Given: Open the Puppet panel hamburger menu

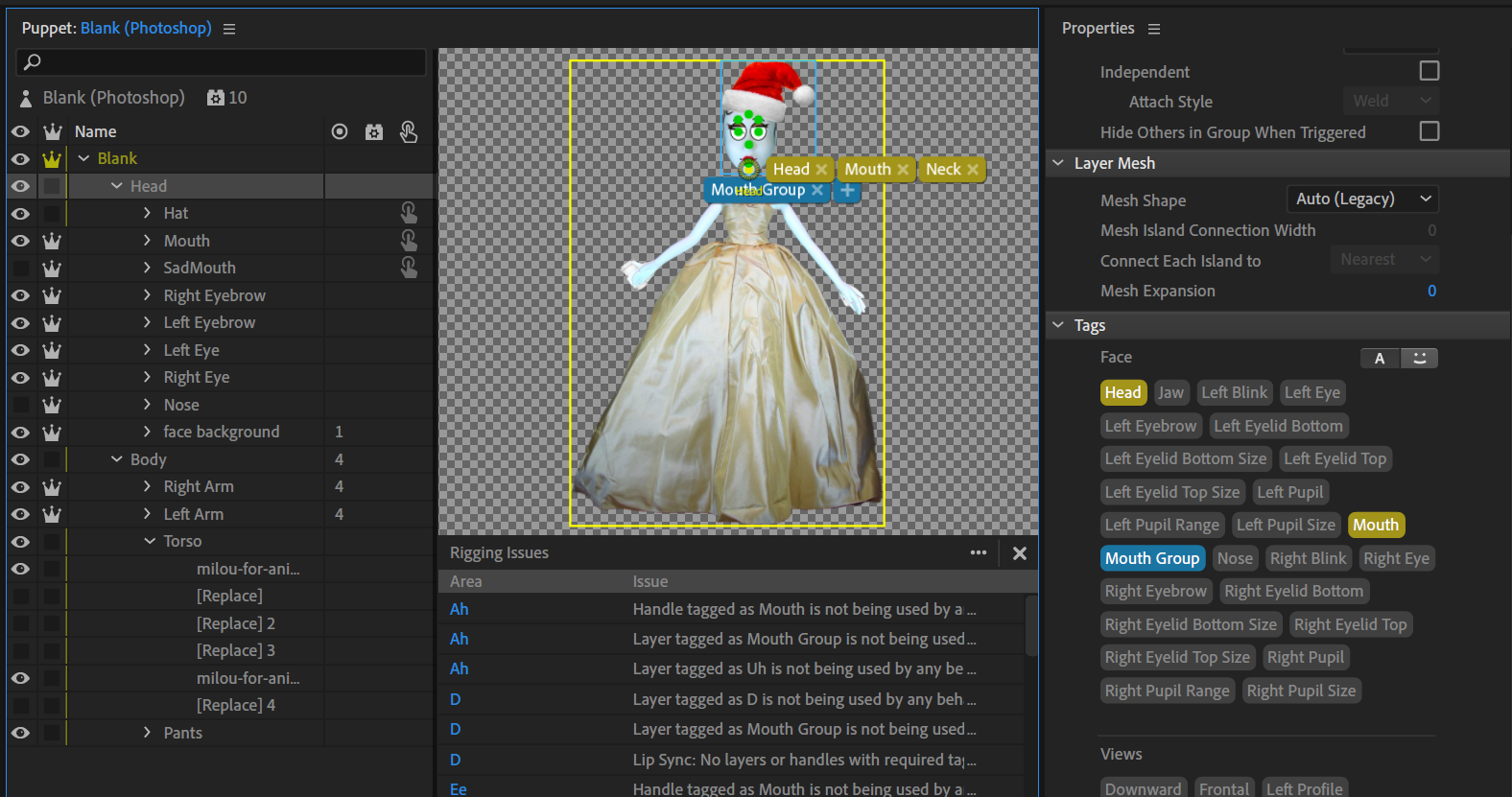Looking at the screenshot, I should (x=229, y=29).
